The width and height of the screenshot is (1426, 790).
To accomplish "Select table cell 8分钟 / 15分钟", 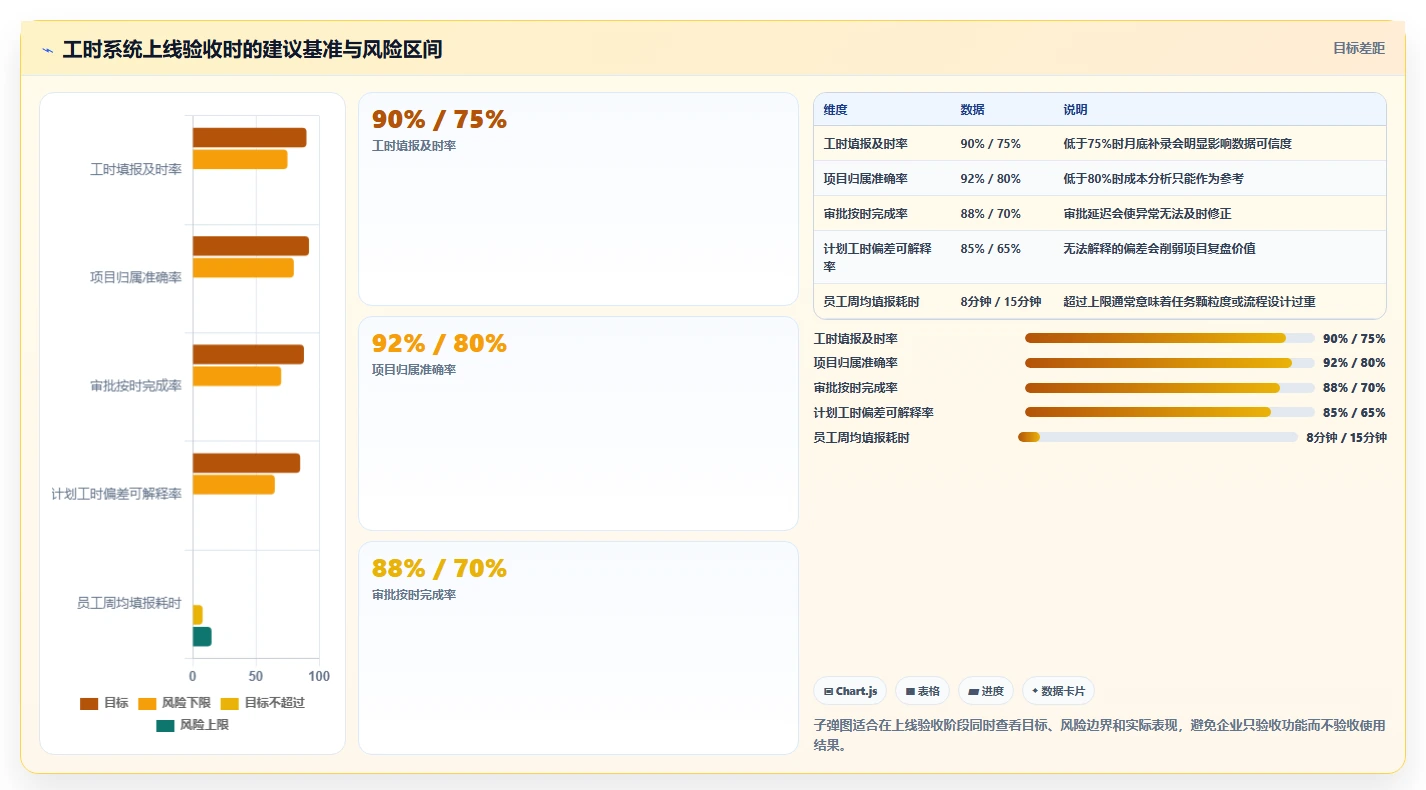I will tap(1000, 301).
